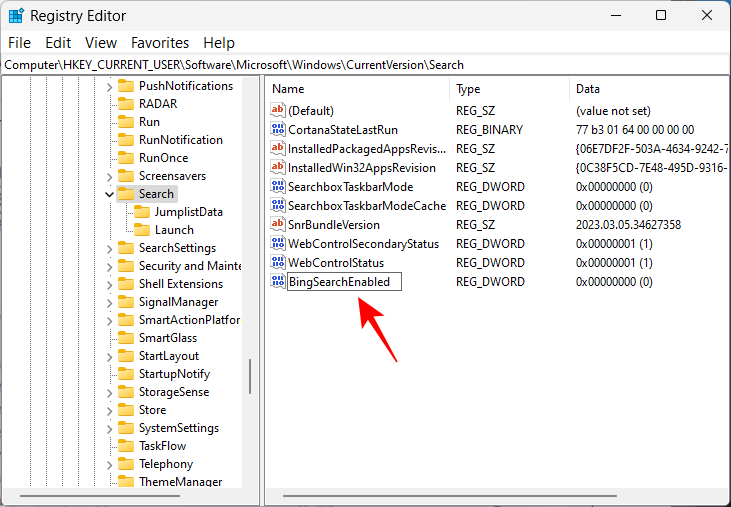
Task: Open the View menu
Action: pyautogui.click(x=101, y=43)
